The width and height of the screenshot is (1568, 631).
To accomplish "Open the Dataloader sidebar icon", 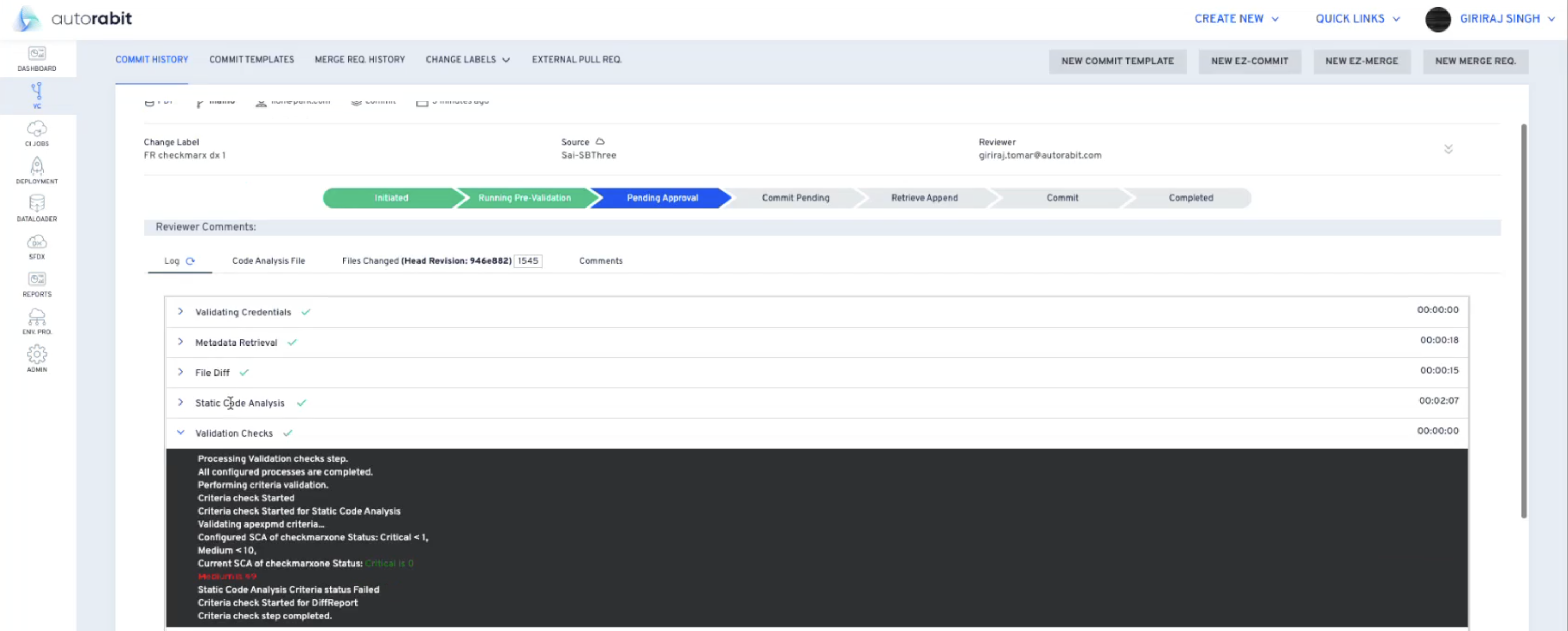I will pyautogui.click(x=36, y=208).
